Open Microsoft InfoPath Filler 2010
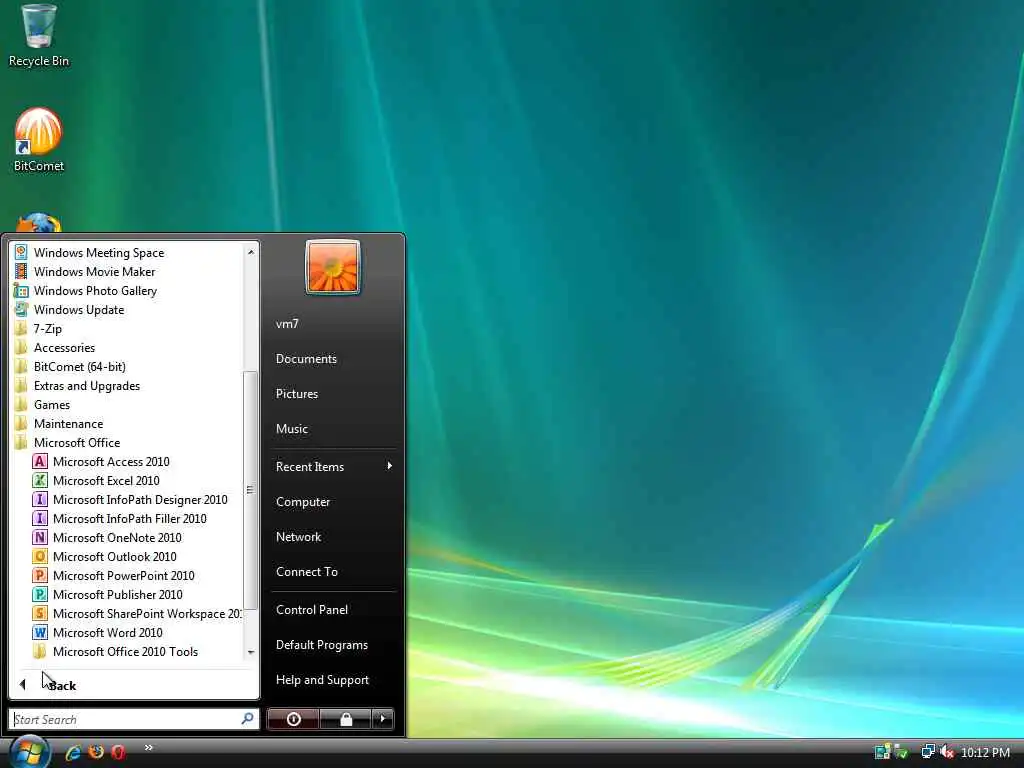The width and height of the screenshot is (1024, 768). [127, 519]
